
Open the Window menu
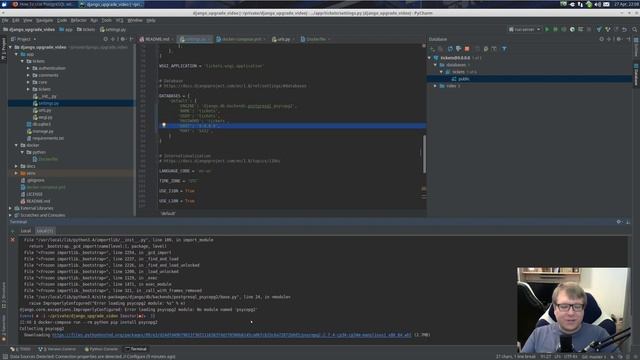(135, 20)
